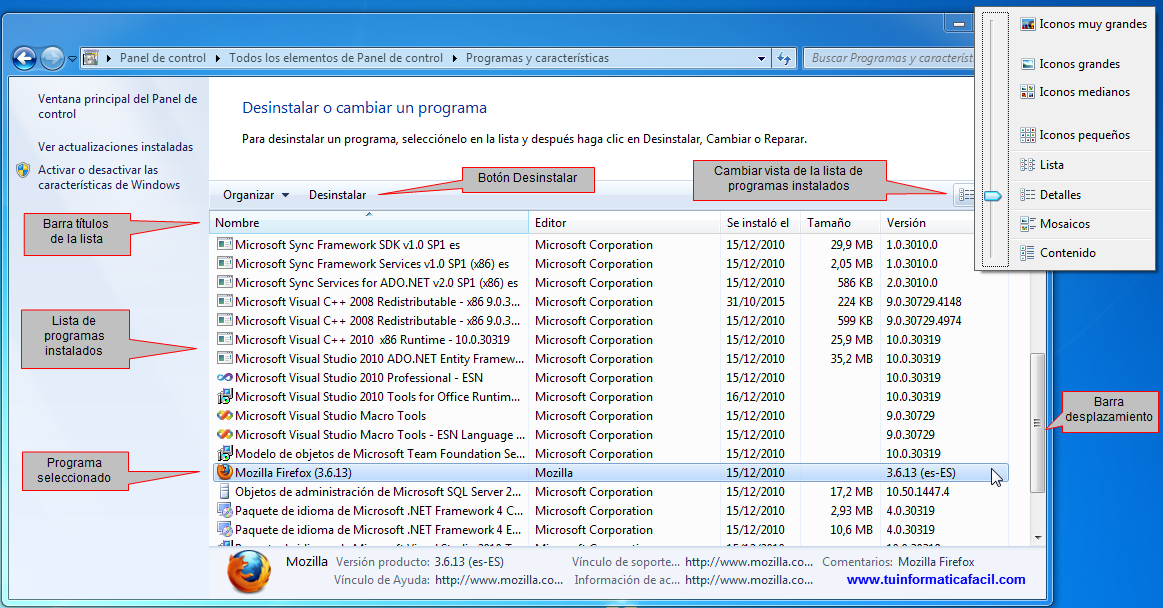Open Vínculo de soporte mozilla URL
Viewport: 1163px width, 608px height.
[x=748, y=562]
